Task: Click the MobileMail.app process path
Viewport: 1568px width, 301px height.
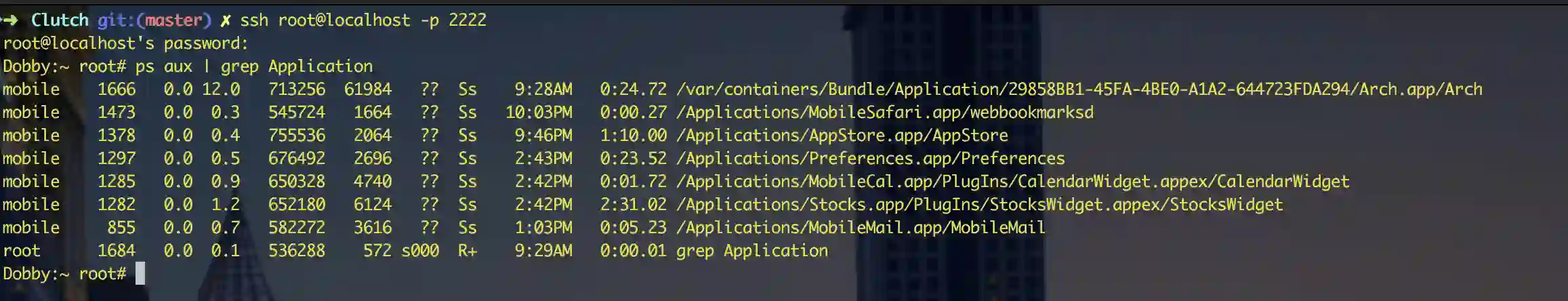Action: tap(861, 228)
